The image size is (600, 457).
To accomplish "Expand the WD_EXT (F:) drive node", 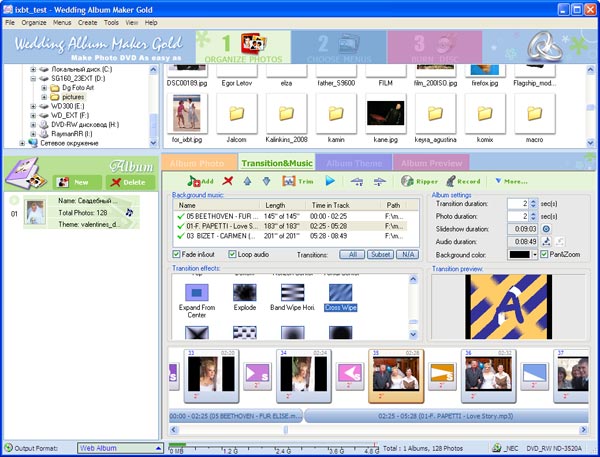I will pos(33,115).
